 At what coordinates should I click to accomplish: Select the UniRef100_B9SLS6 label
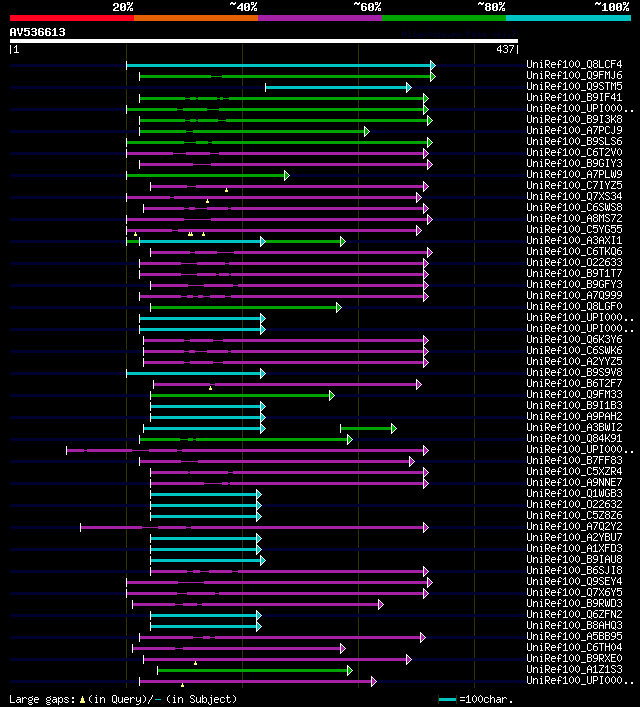574,142
